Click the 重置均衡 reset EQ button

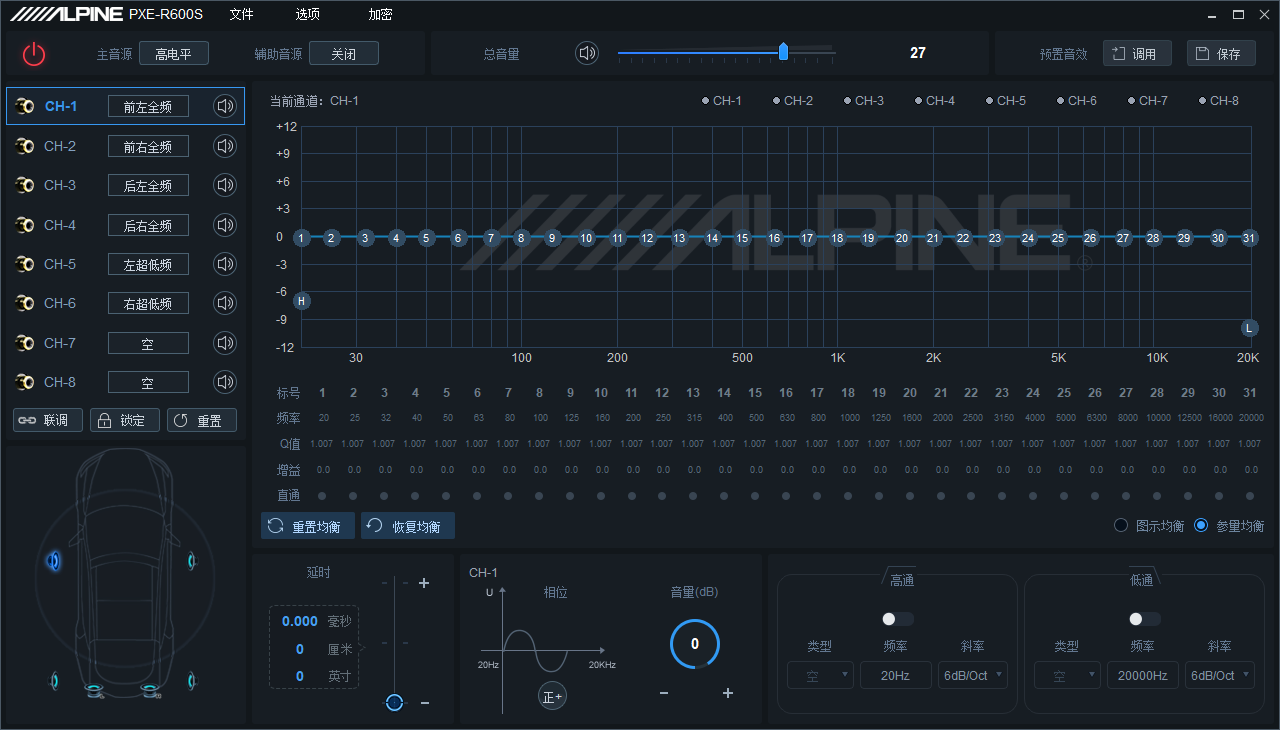click(x=308, y=526)
